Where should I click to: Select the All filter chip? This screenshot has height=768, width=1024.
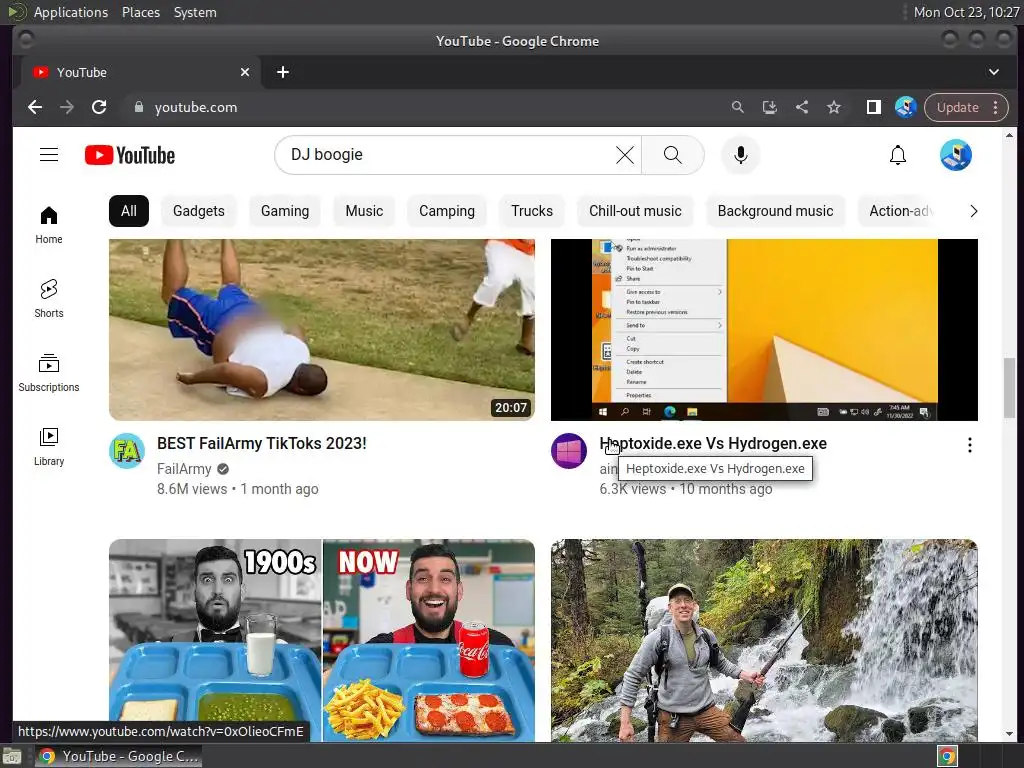point(129,211)
